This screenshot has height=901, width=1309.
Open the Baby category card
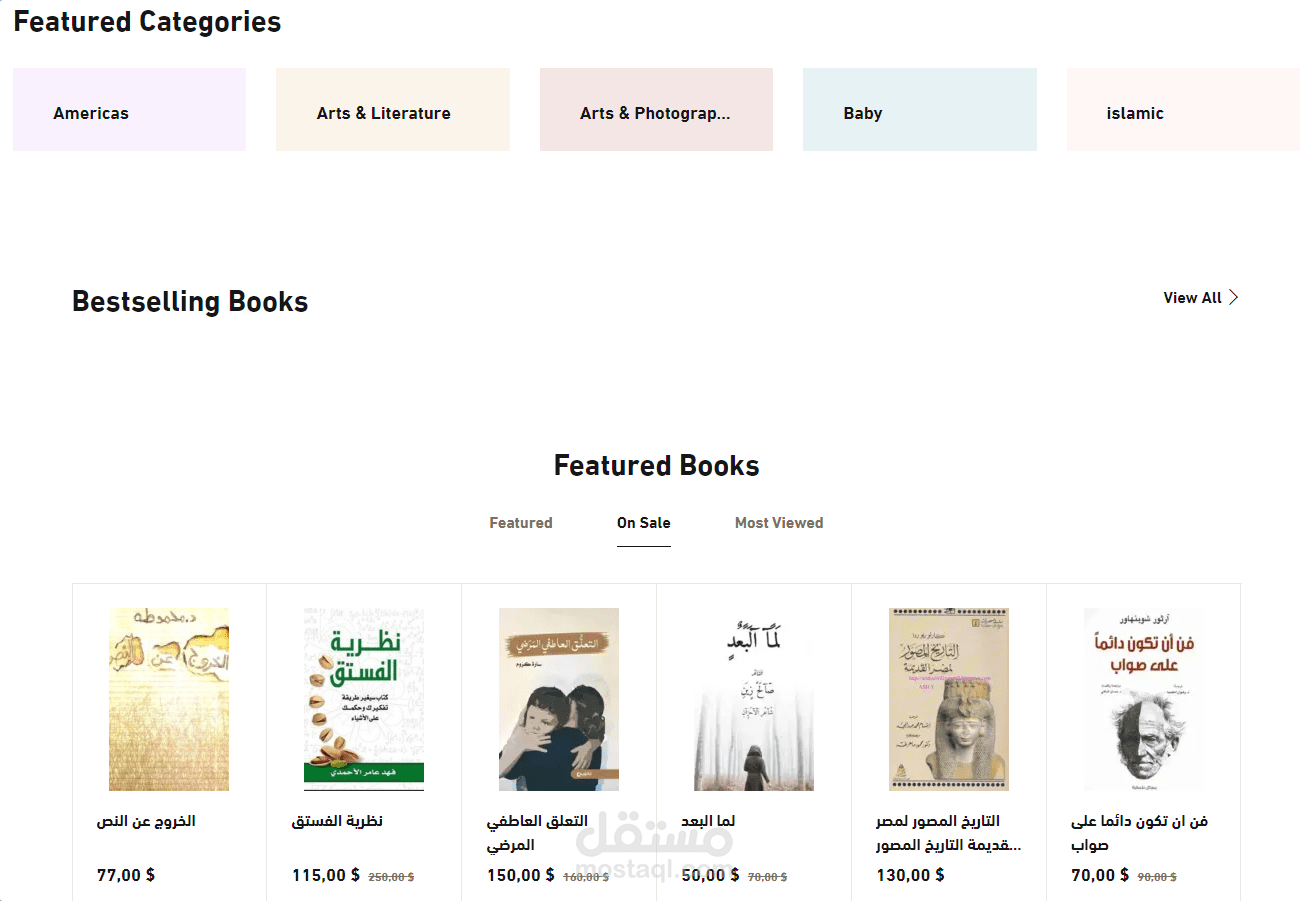(919, 110)
